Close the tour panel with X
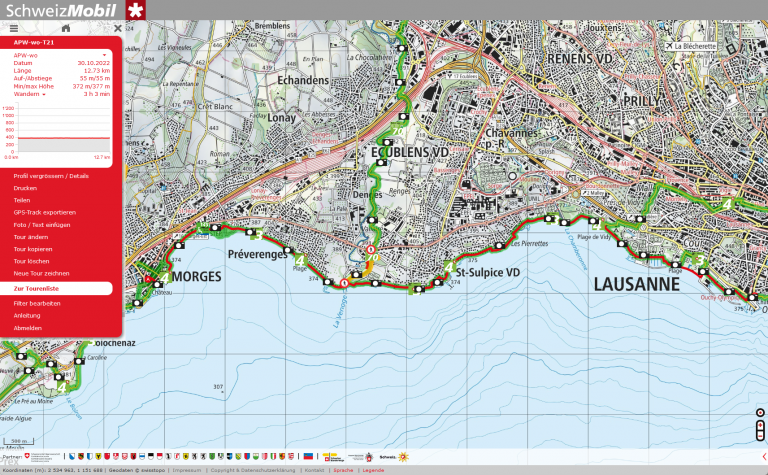The width and height of the screenshot is (768, 475). coord(117,29)
